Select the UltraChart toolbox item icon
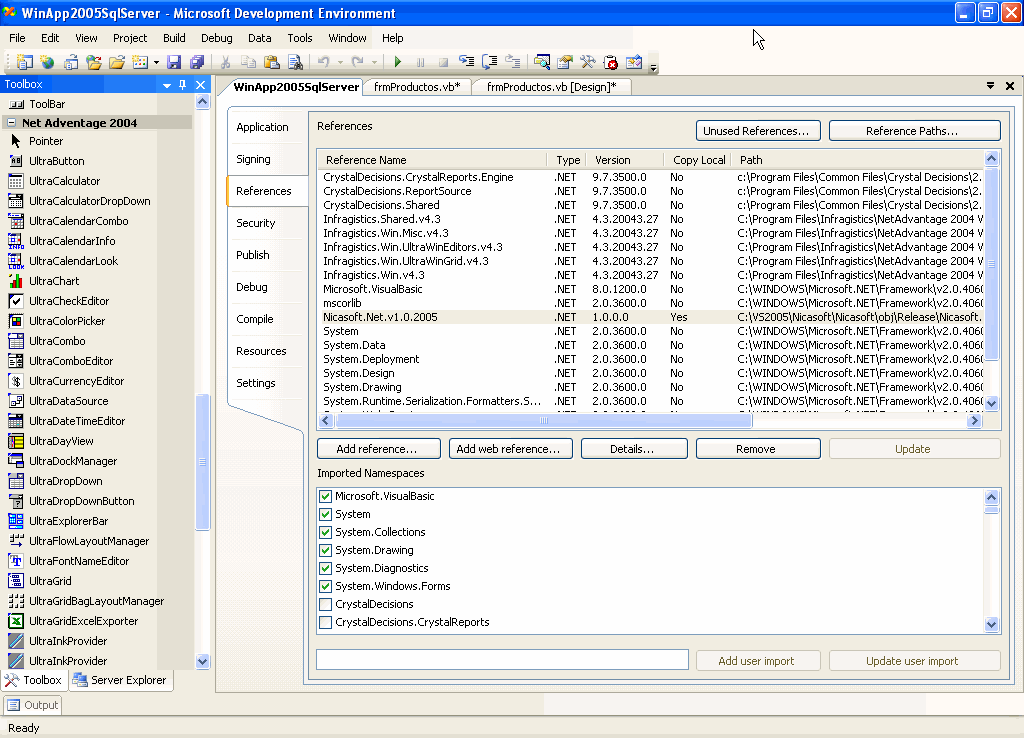Viewport: 1024px width, 738px height. coord(16,281)
